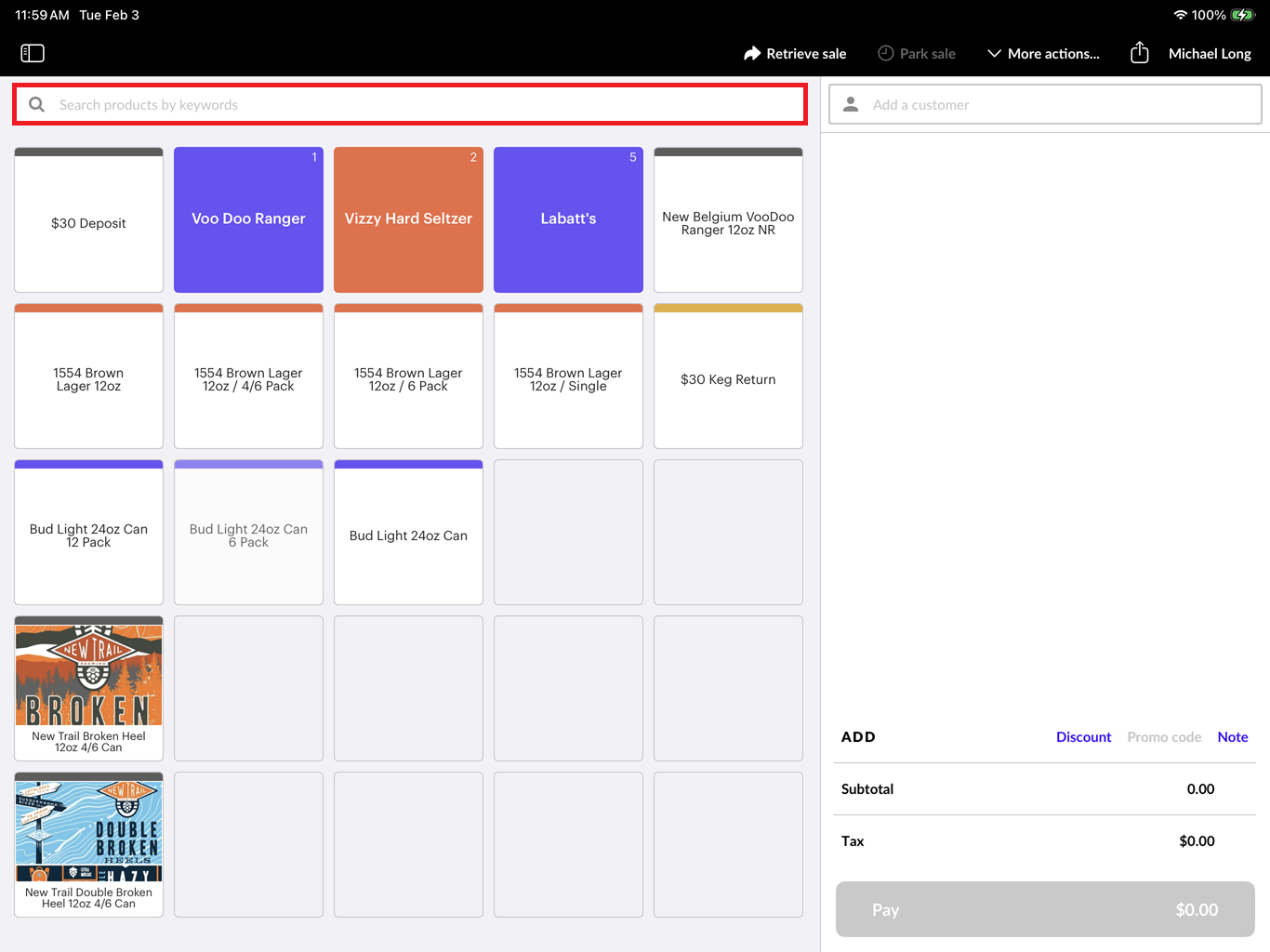Tap the Tue Feb 3 date
1270x952 pixels.
click(110, 15)
